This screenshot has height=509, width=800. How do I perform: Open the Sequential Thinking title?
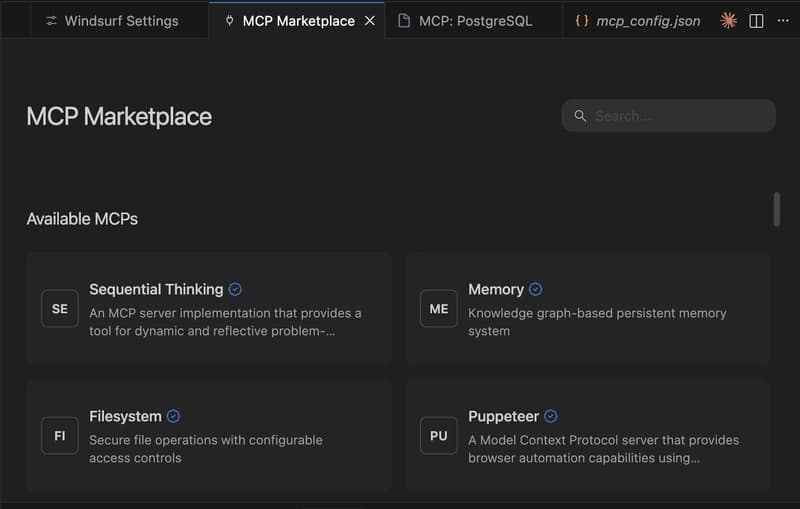(156, 289)
